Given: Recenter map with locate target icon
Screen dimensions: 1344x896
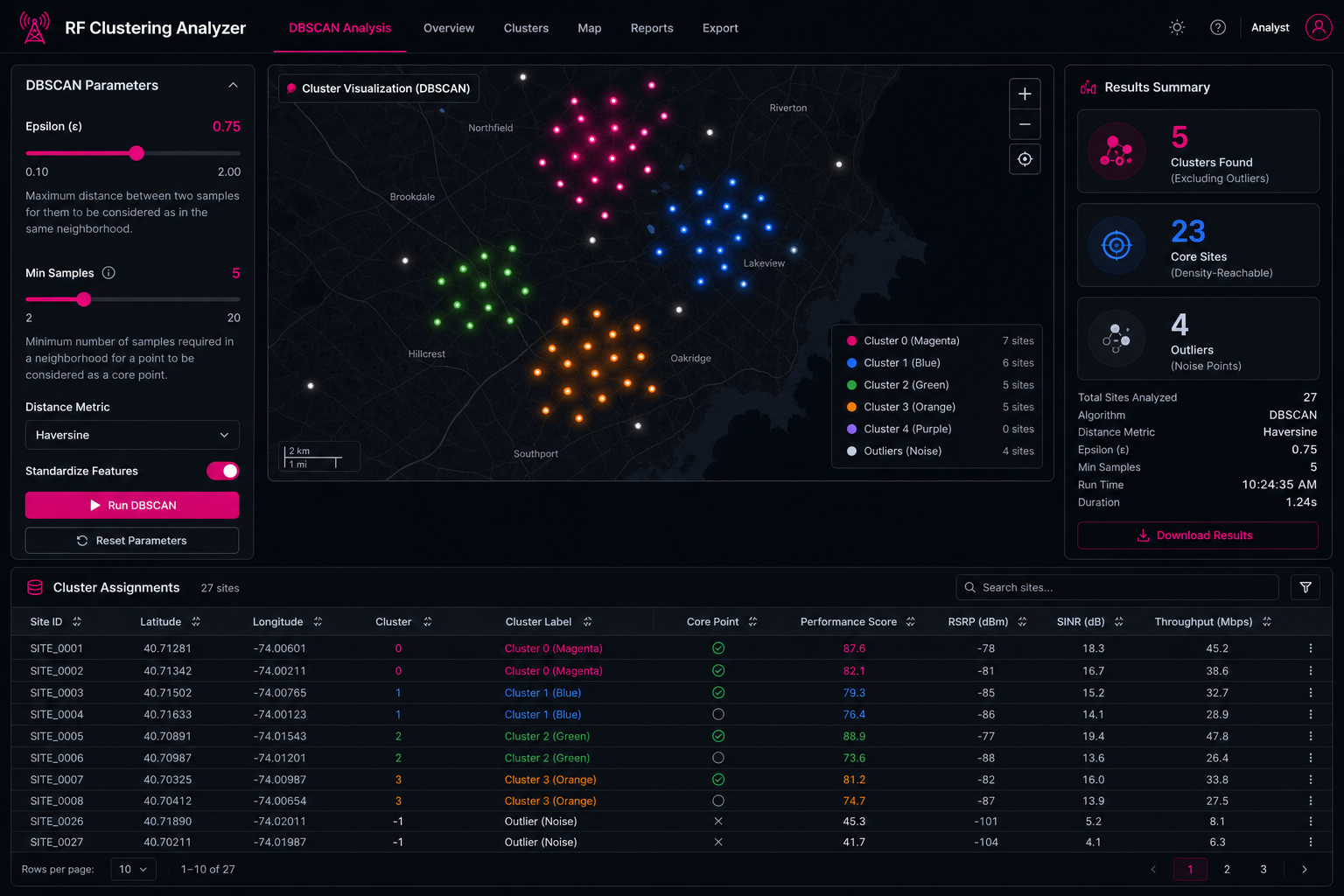Looking at the screenshot, I should tap(1025, 159).
